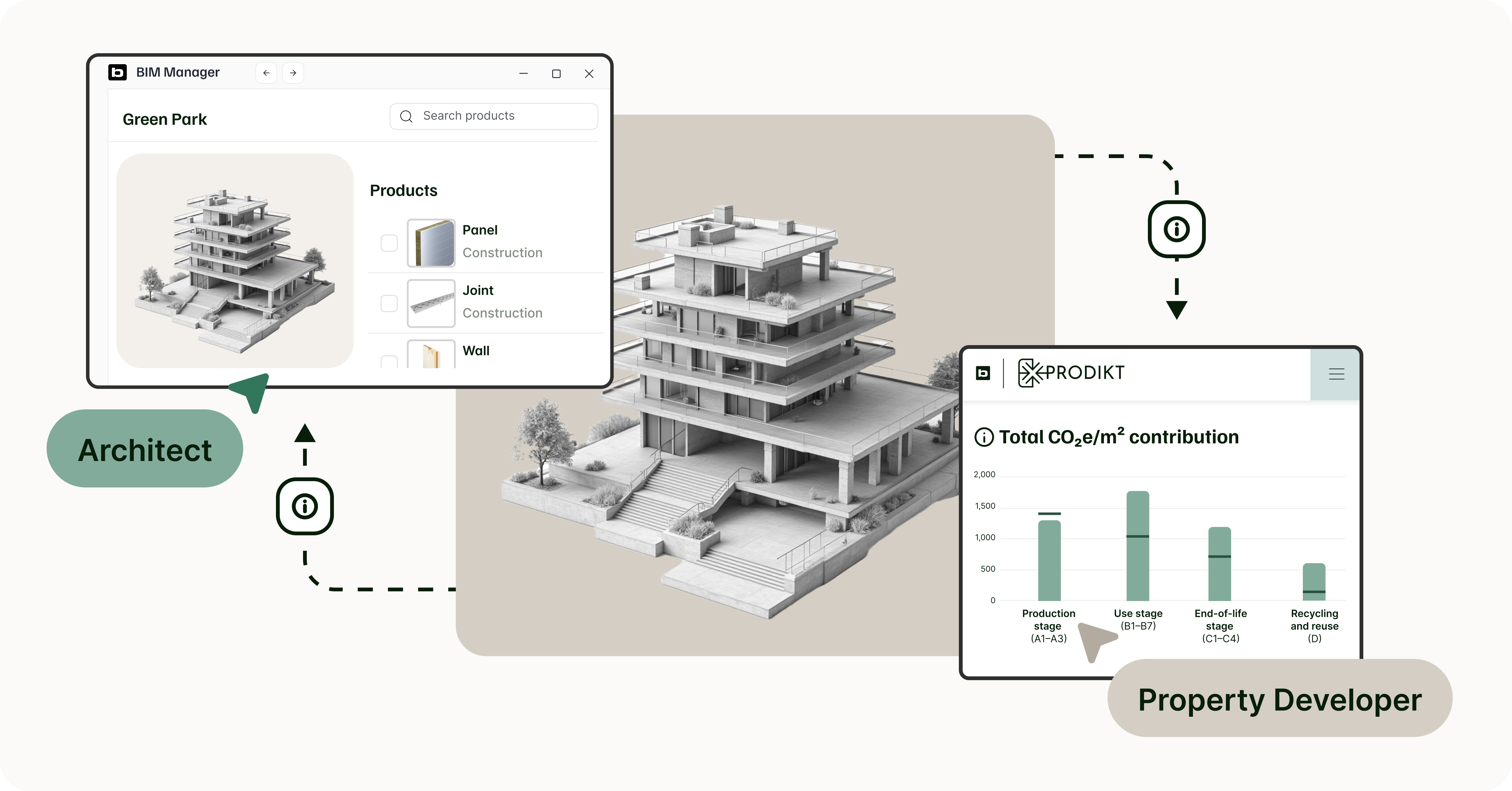Click the search magnifier icon
Image resolution: width=1512 pixels, height=791 pixels.
click(x=406, y=116)
